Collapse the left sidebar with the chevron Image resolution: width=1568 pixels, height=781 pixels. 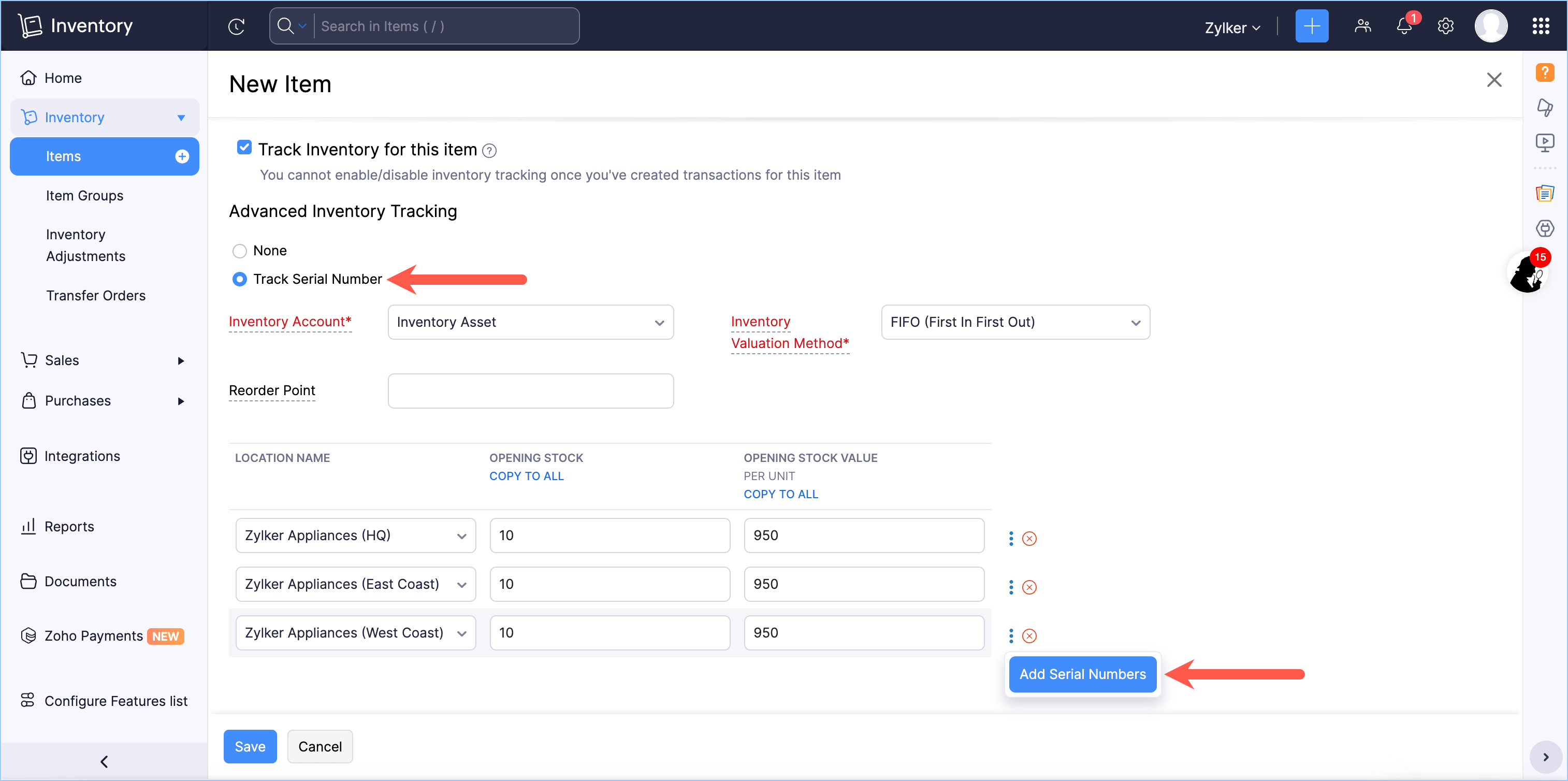click(x=104, y=761)
